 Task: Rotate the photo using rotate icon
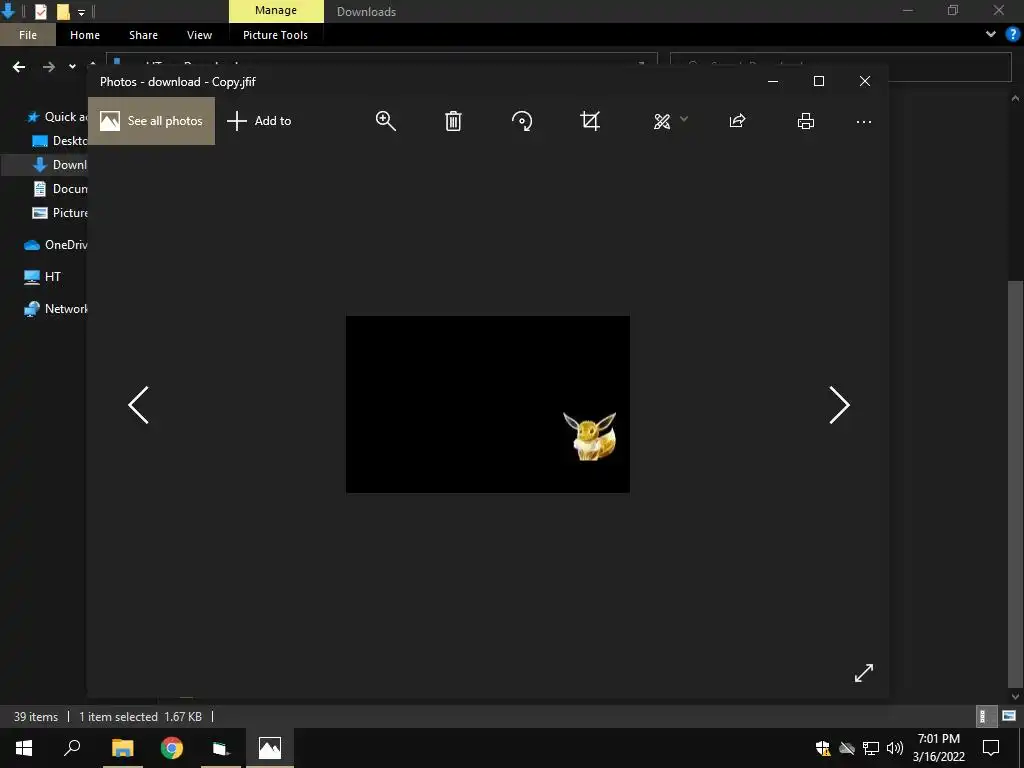[x=522, y=121]
